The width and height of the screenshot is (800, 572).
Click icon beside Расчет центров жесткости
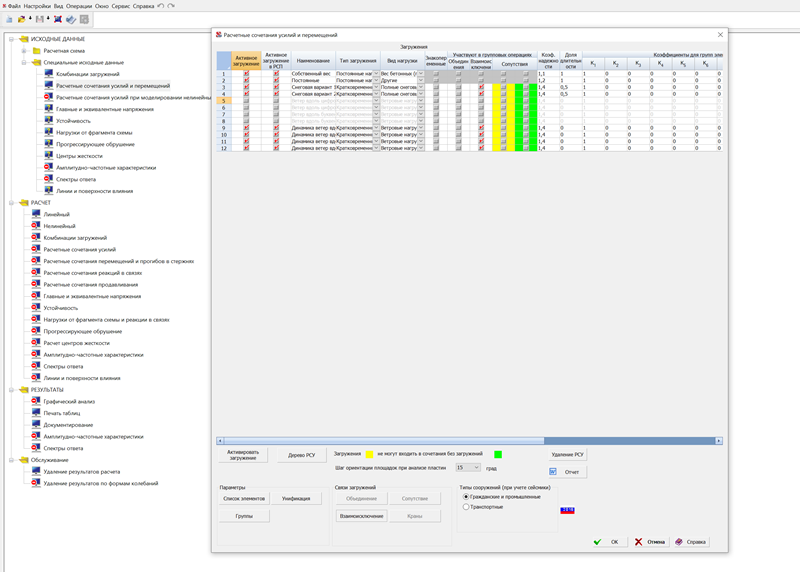[x=36, y=342]
